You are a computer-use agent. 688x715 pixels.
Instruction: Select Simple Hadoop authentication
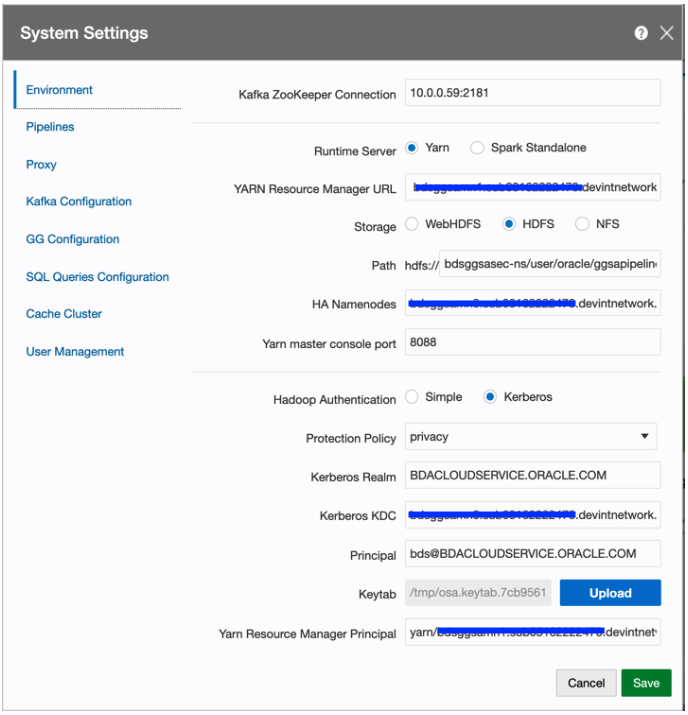click(x=412, y=397)
